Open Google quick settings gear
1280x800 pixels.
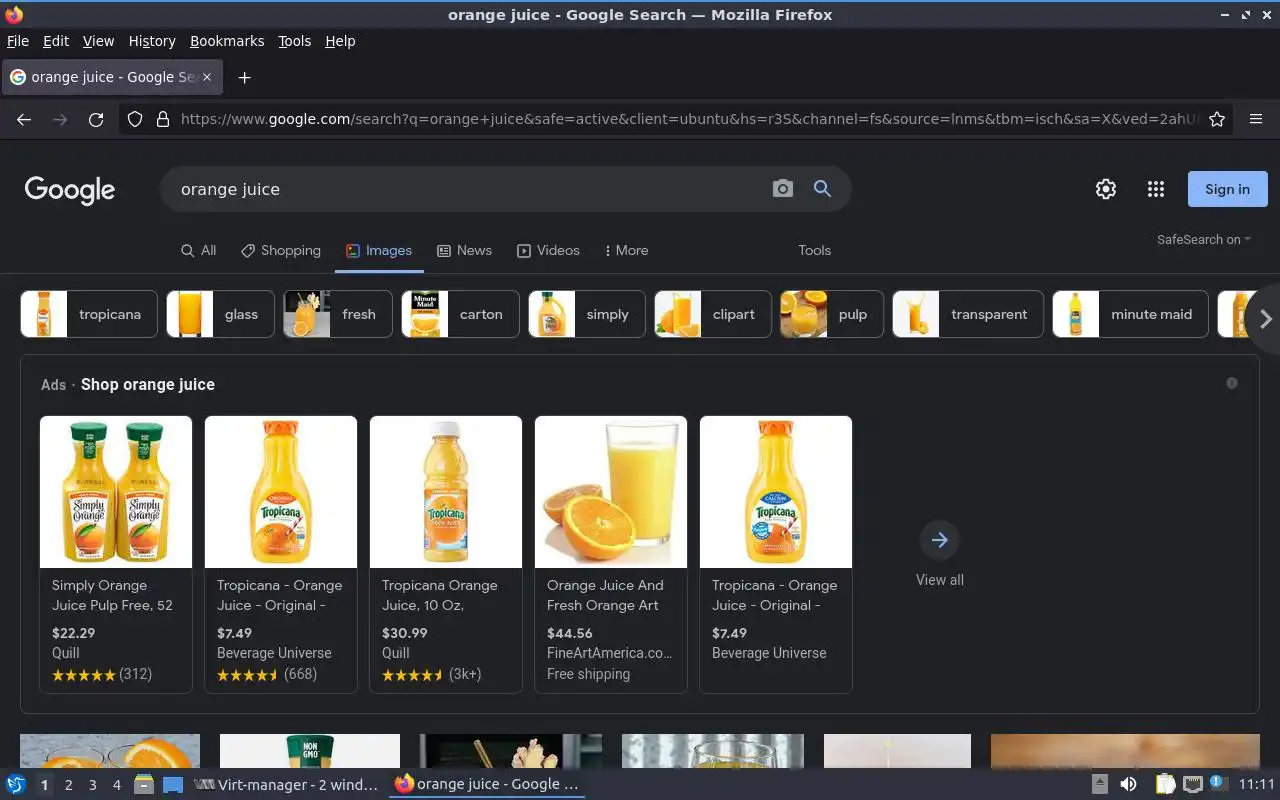pos(1106,189)
